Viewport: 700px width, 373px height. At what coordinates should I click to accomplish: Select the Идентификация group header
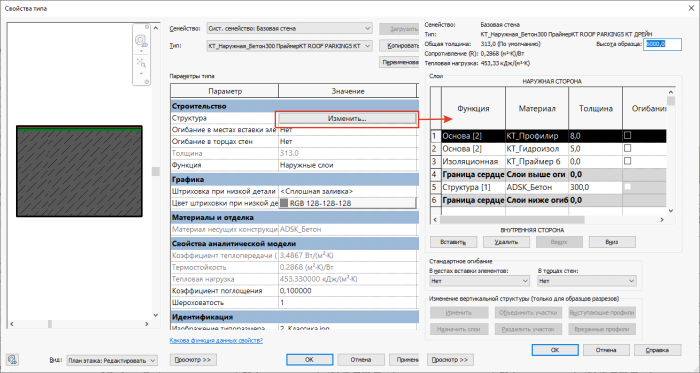tap(294, 317)
